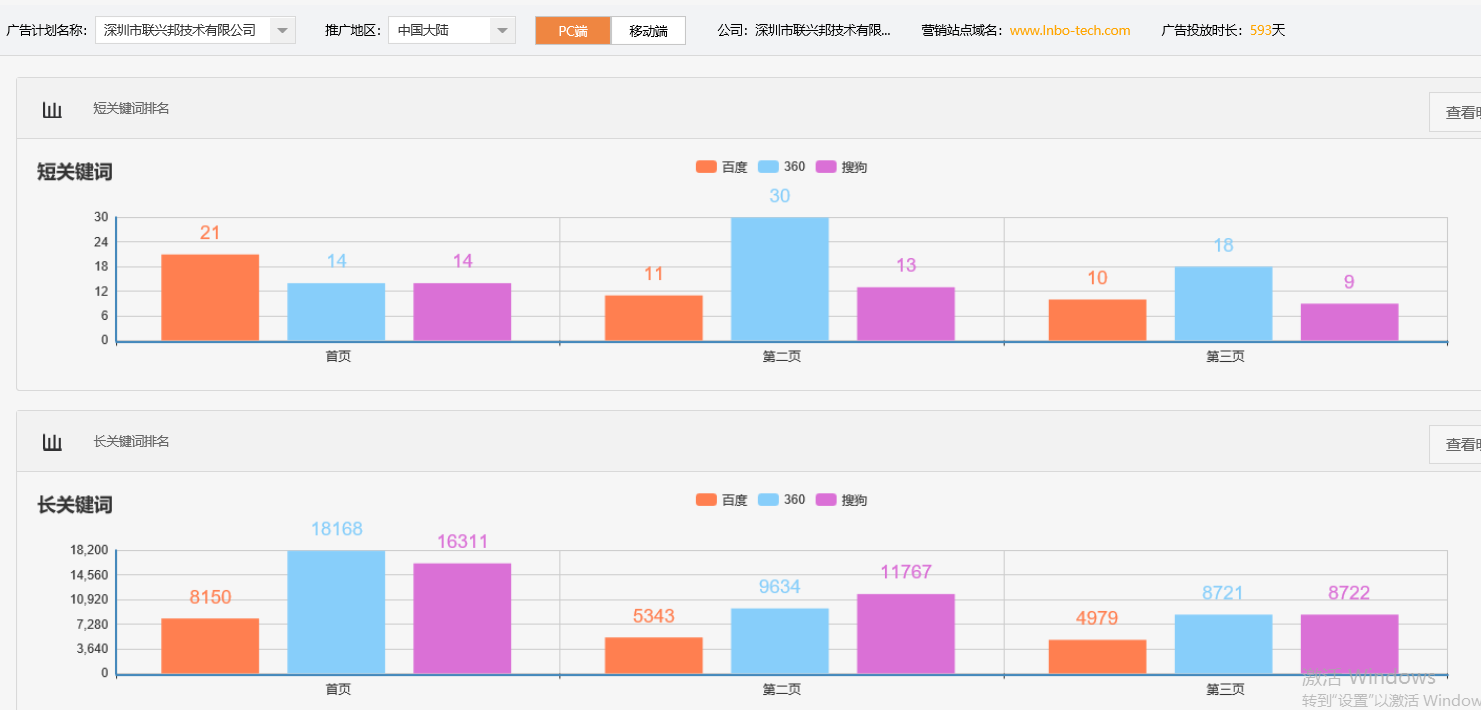Viewport: 1481px width, 710px height.
Task: Click the 360 第二页 bar showing 30
Action: [779, 279]
